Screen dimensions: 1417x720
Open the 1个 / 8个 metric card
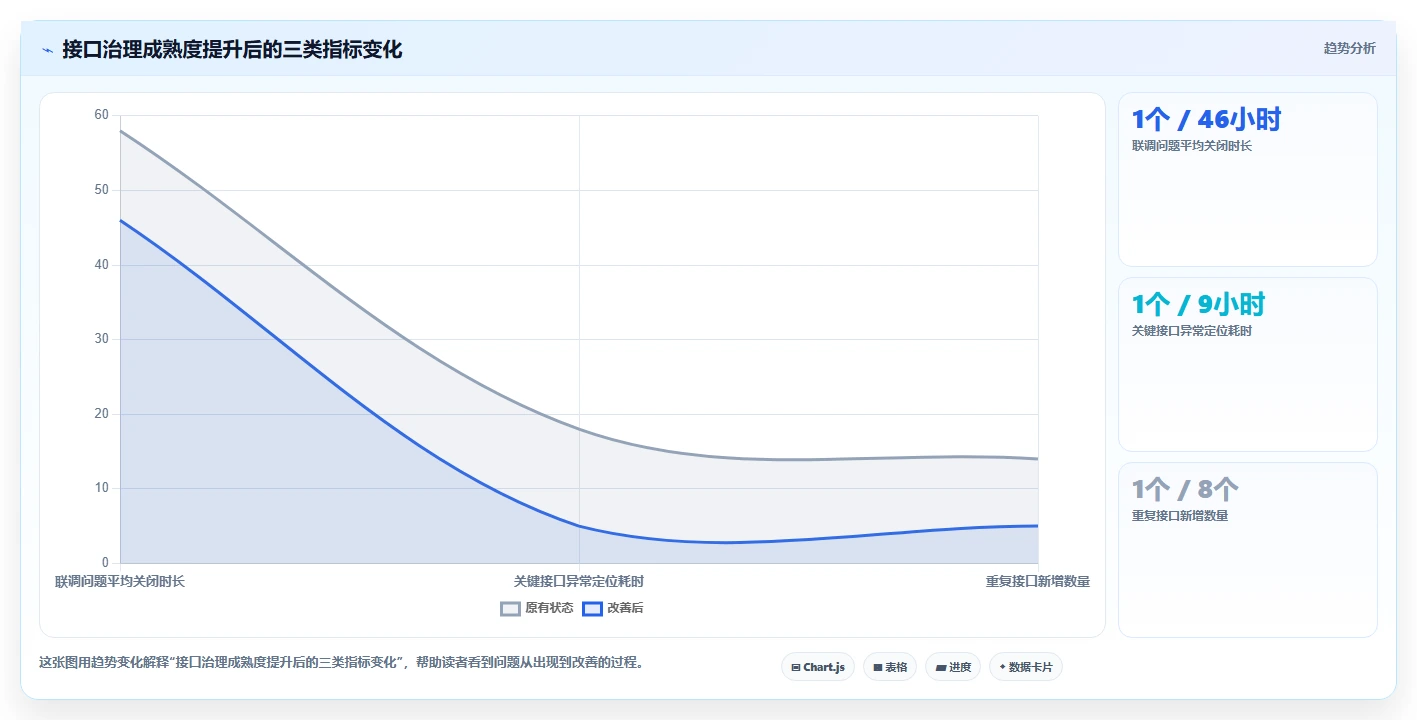point(1247,549)
